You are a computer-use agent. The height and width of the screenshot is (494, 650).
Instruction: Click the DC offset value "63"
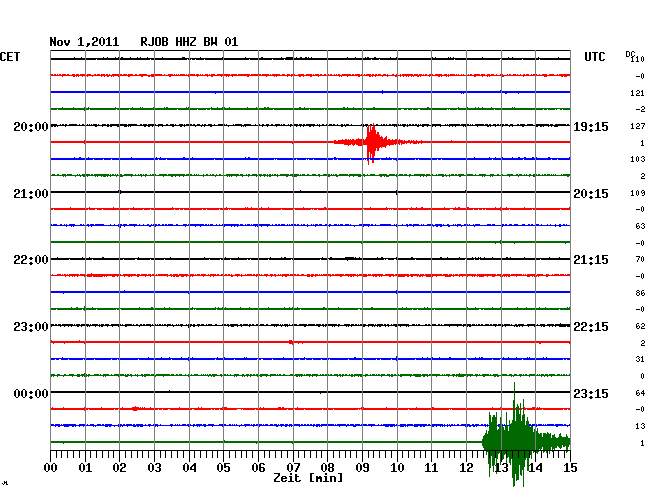click(640, 226)
